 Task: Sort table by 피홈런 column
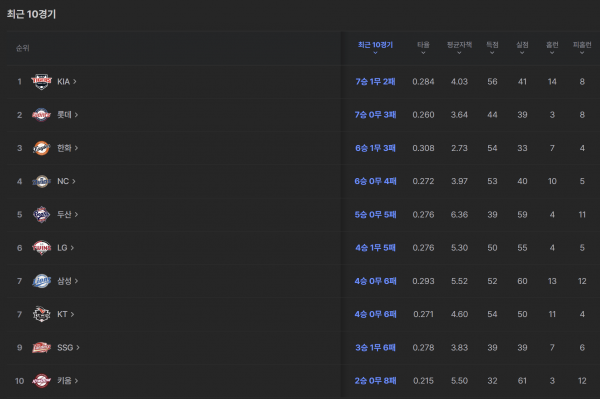click(x=582, y=48)
